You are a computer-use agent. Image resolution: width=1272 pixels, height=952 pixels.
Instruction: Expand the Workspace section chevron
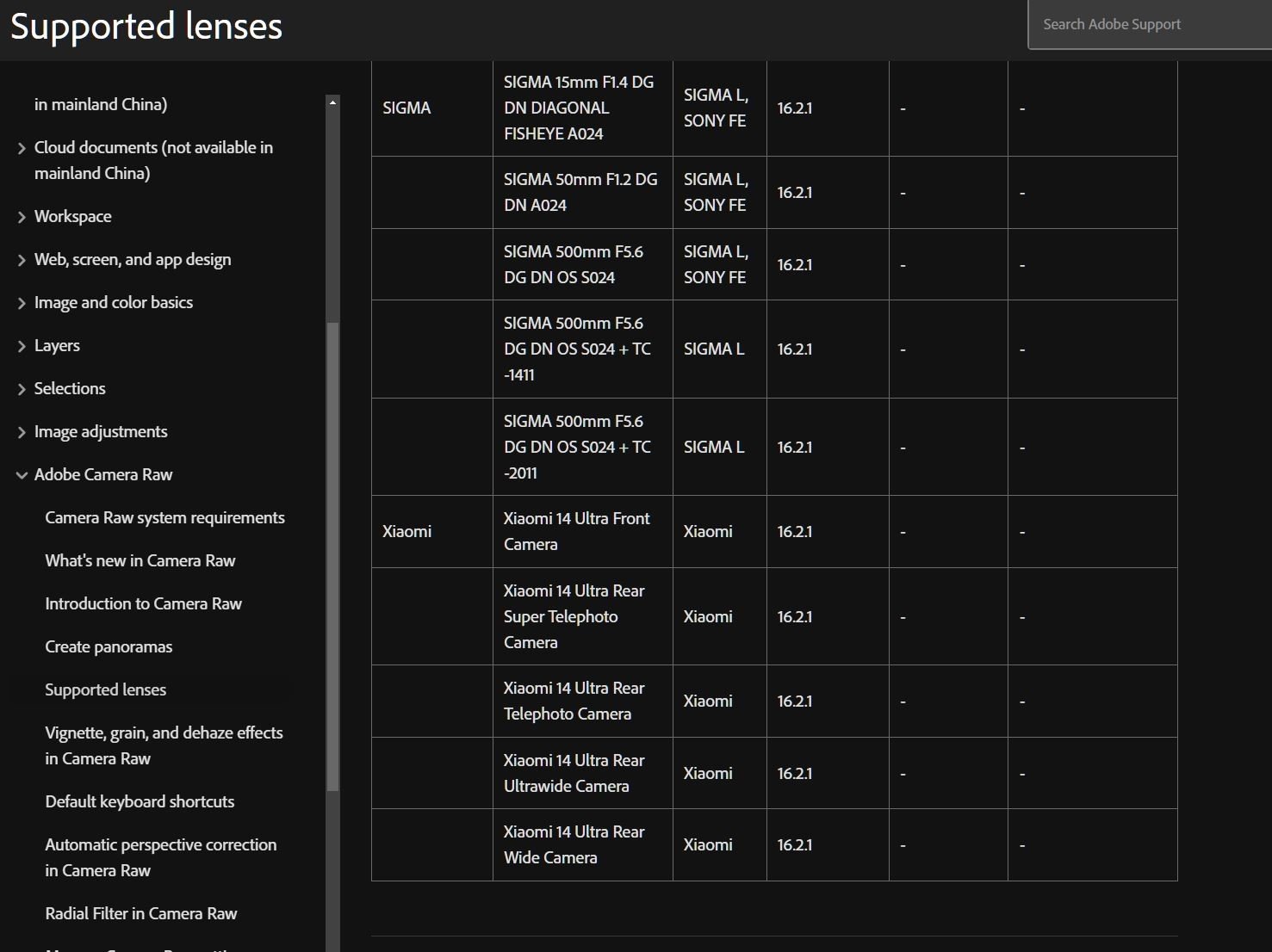click(x=22, y=217)
